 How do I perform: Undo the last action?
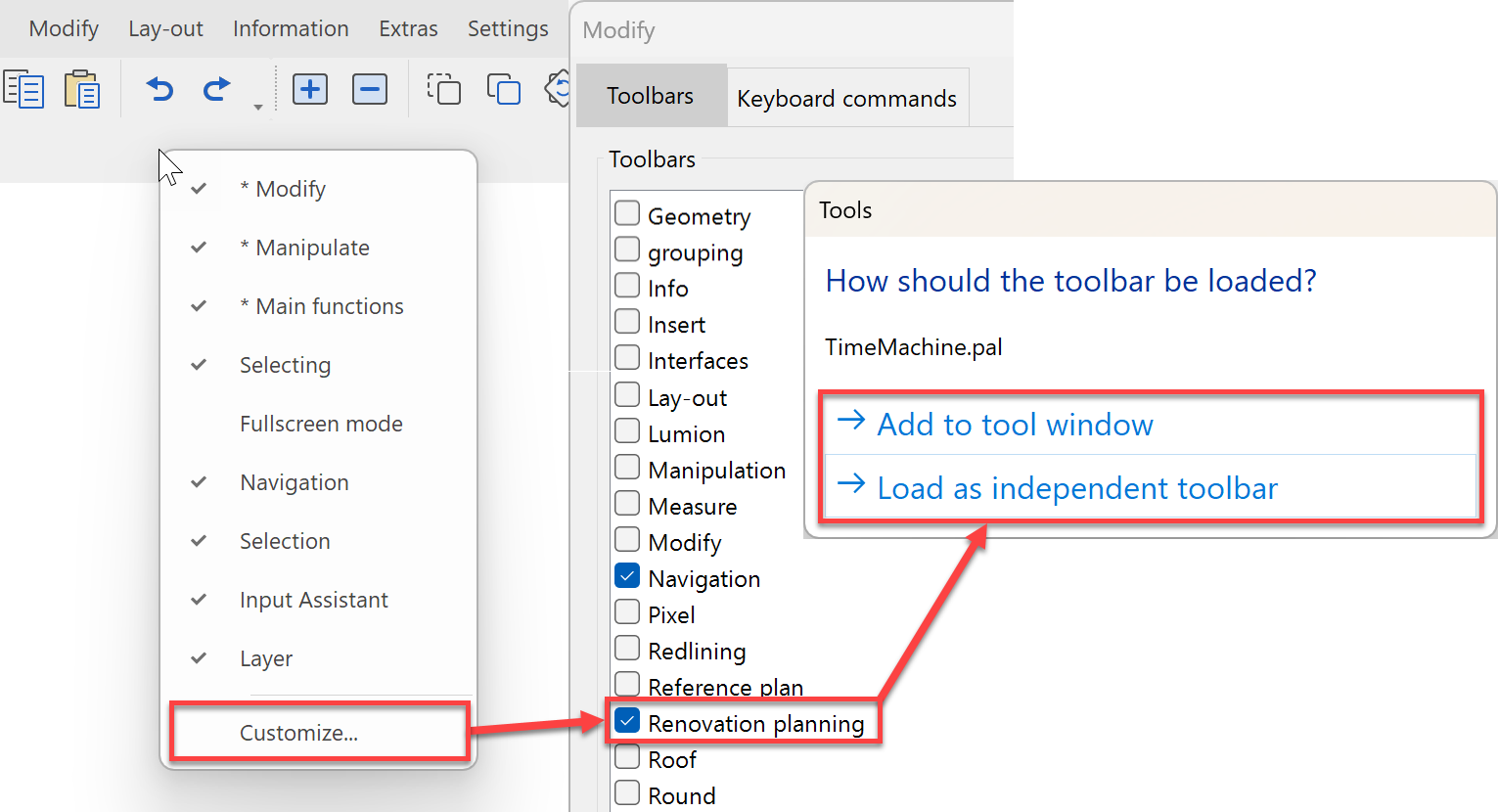tap(159, 90)
